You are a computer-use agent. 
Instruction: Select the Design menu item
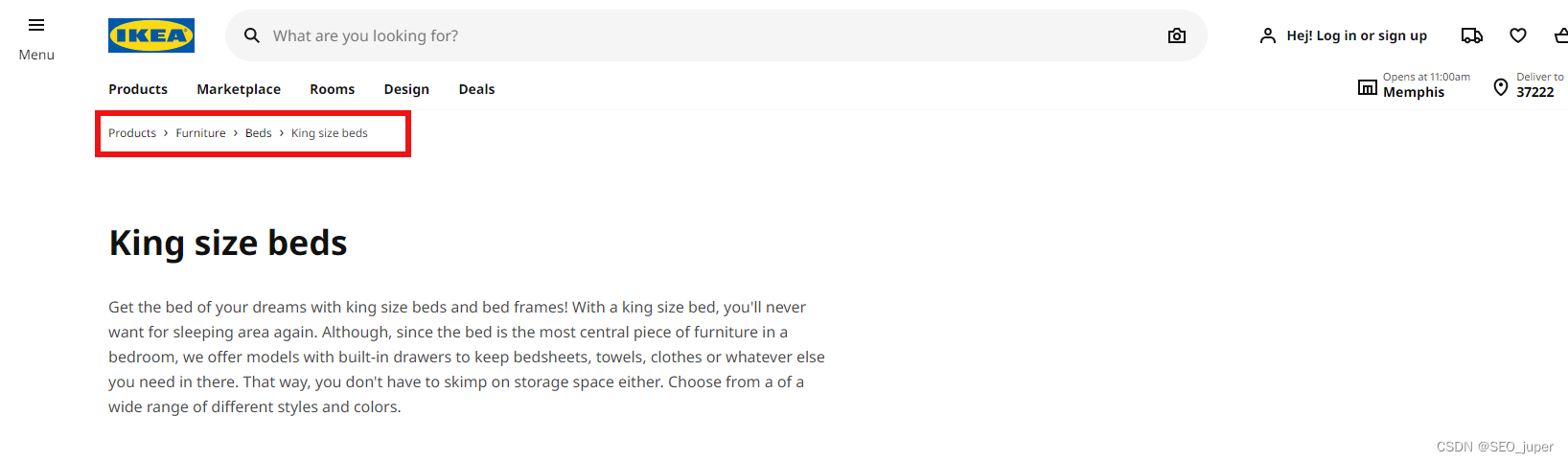tap(406, 89)
